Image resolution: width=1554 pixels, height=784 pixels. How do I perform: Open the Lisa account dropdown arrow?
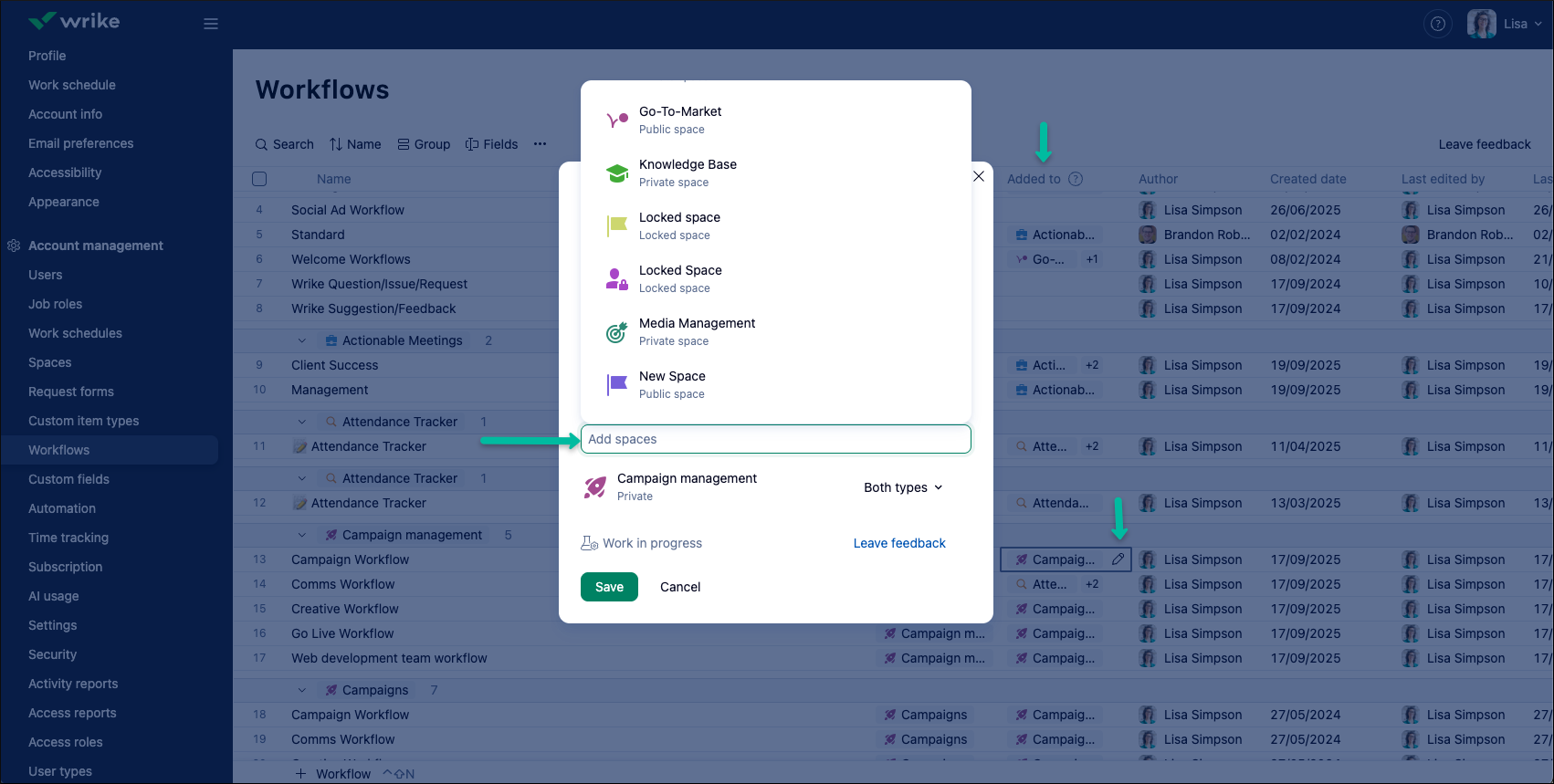1538,24
